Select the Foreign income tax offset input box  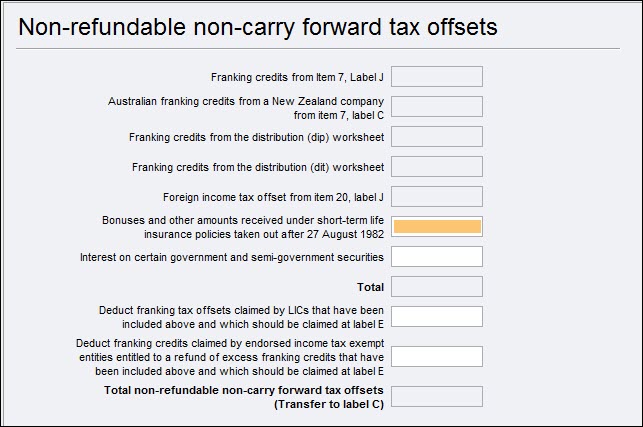(437, 197)
